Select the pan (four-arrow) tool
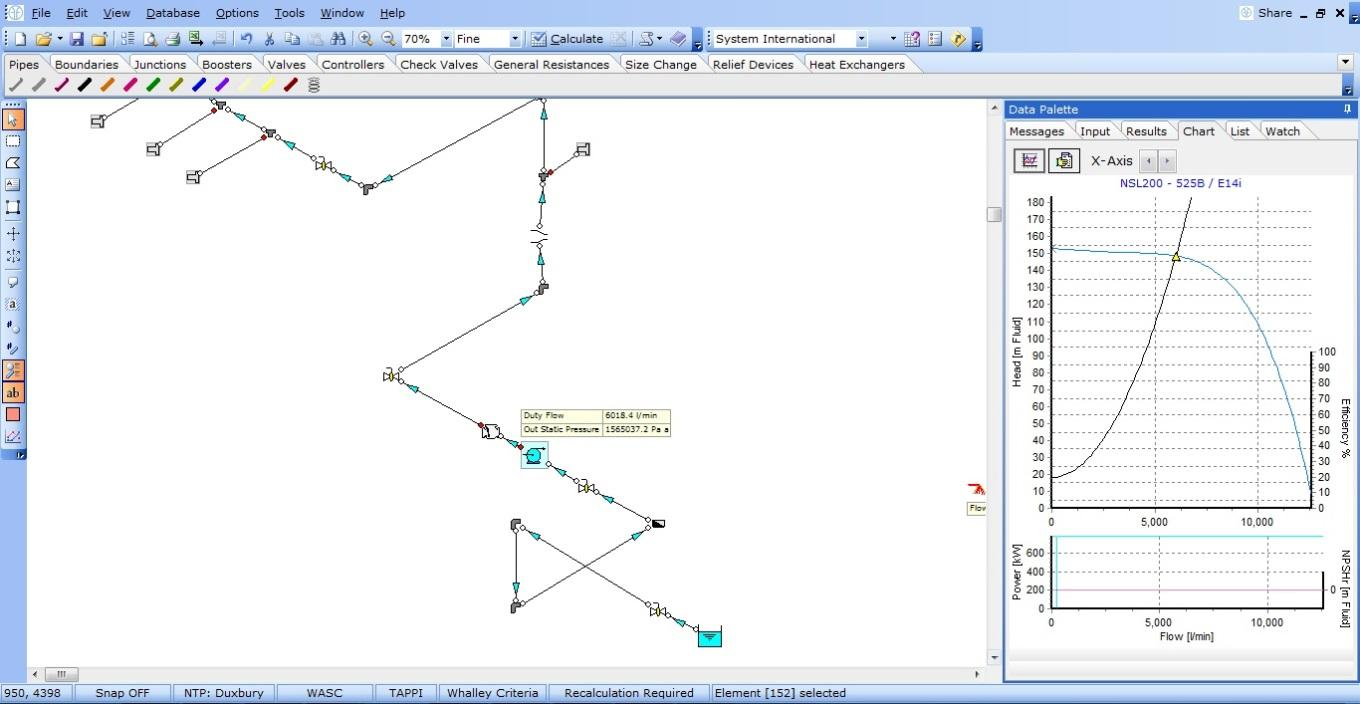 pyautogui.click(x=13, y=233)
